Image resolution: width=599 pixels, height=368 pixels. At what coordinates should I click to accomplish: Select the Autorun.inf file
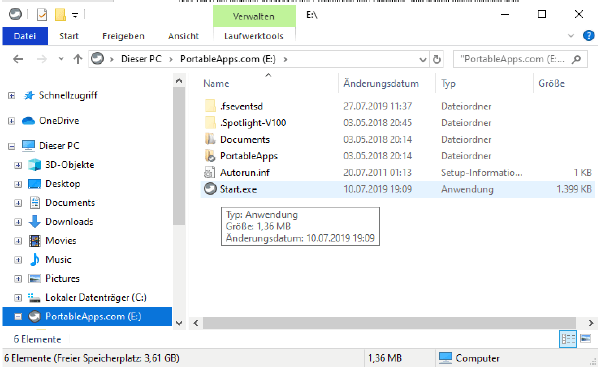(245, 173)
